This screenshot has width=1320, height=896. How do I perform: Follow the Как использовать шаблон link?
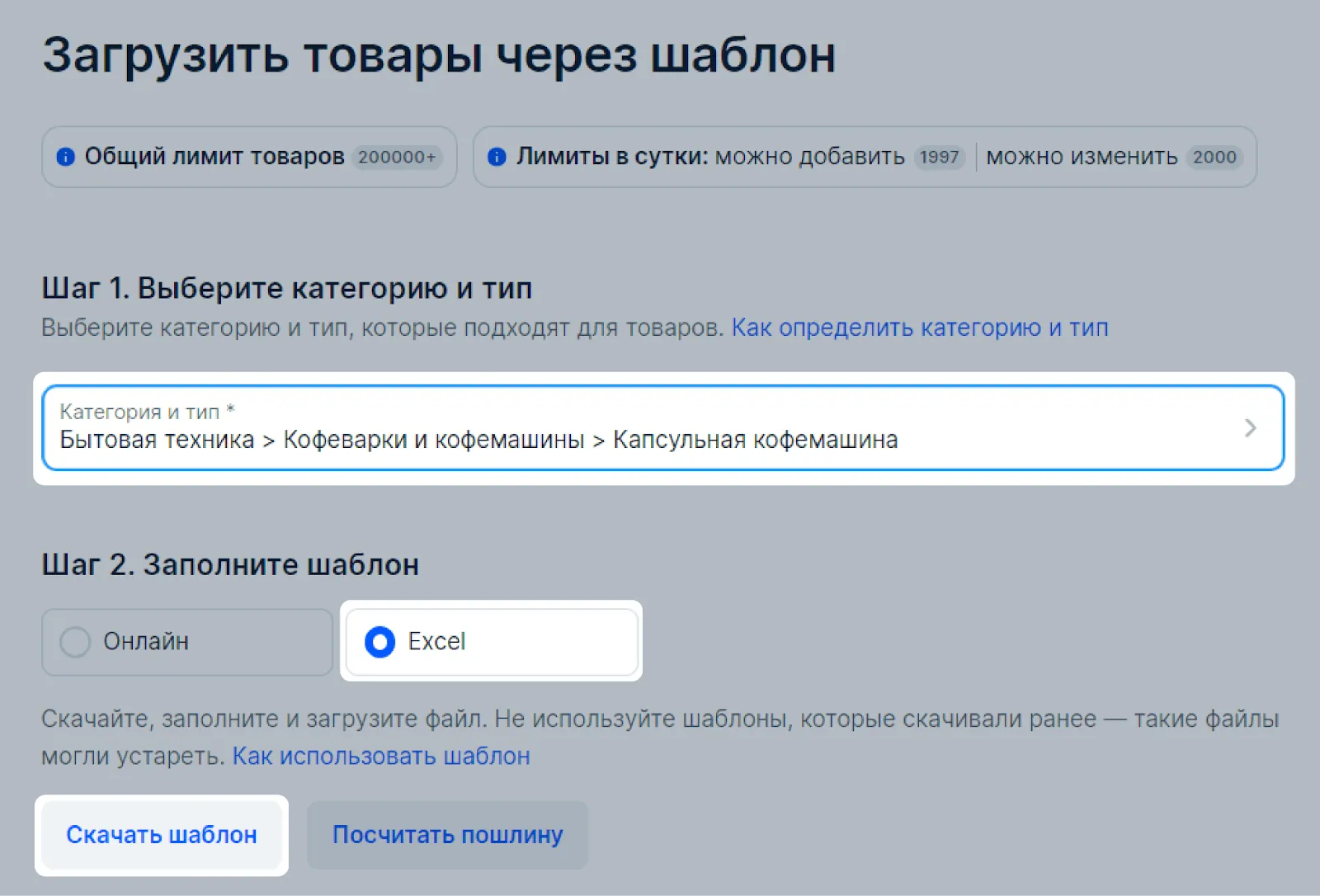381,756
